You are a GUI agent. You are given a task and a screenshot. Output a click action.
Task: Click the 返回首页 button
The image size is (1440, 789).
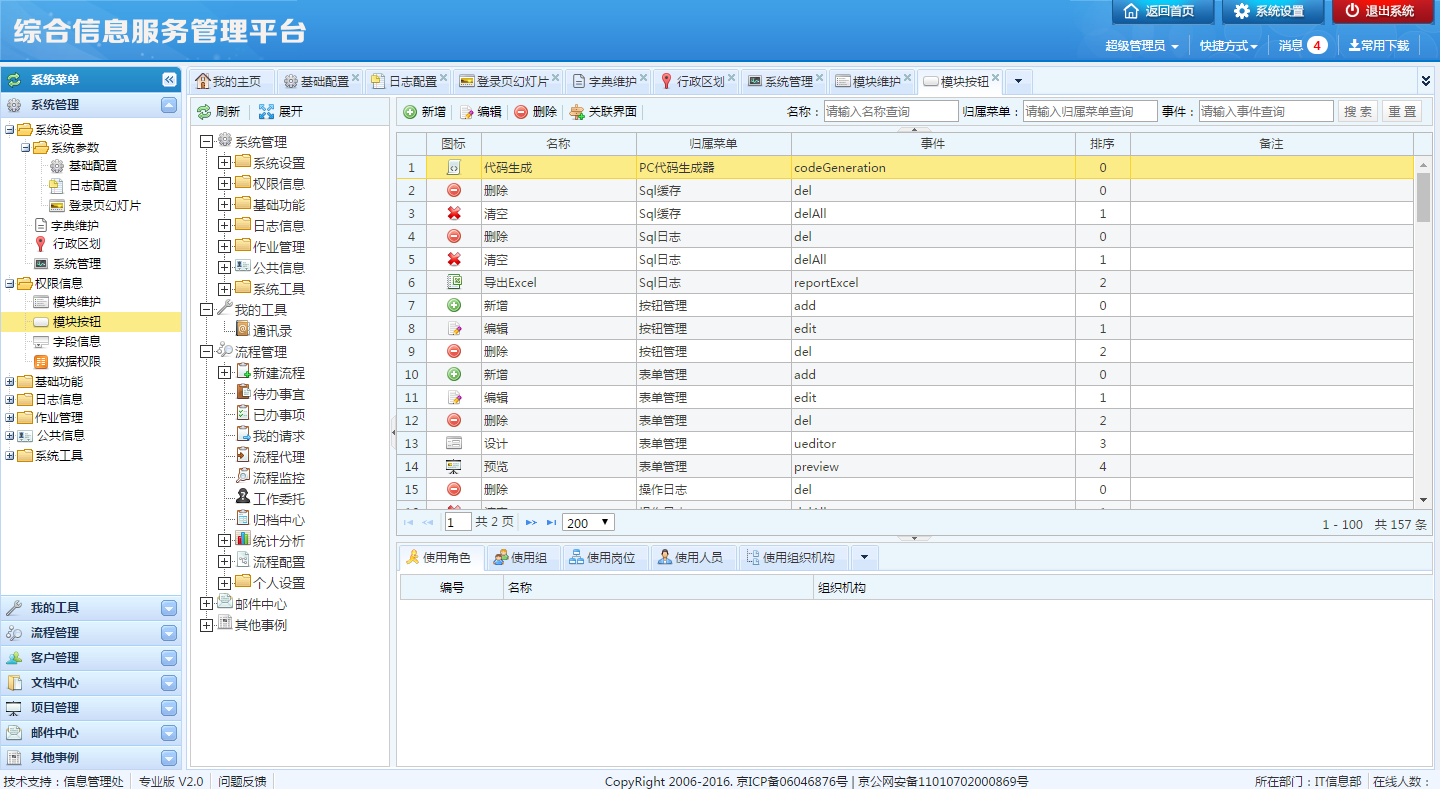1162,11
